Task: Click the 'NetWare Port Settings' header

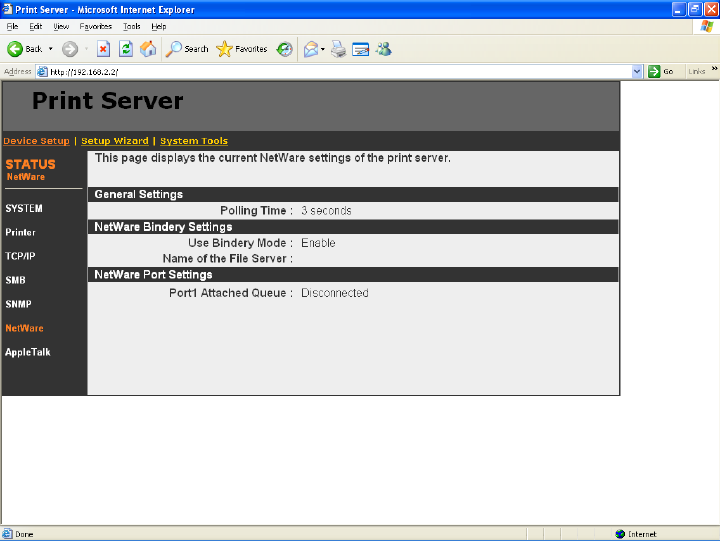Action: pyautogui.click(x=153, y=275)
